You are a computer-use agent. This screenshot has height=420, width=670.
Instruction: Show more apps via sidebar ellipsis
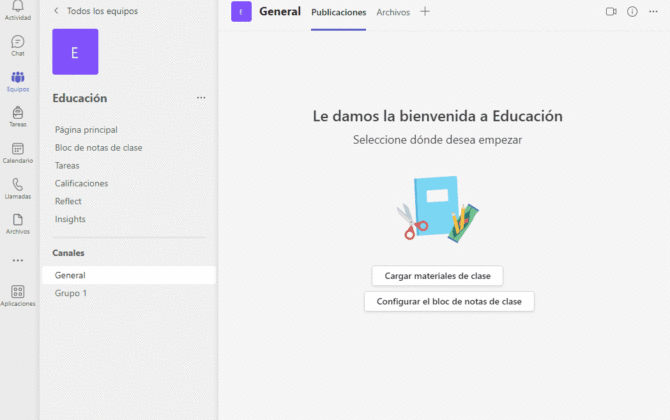coord(18,260)
